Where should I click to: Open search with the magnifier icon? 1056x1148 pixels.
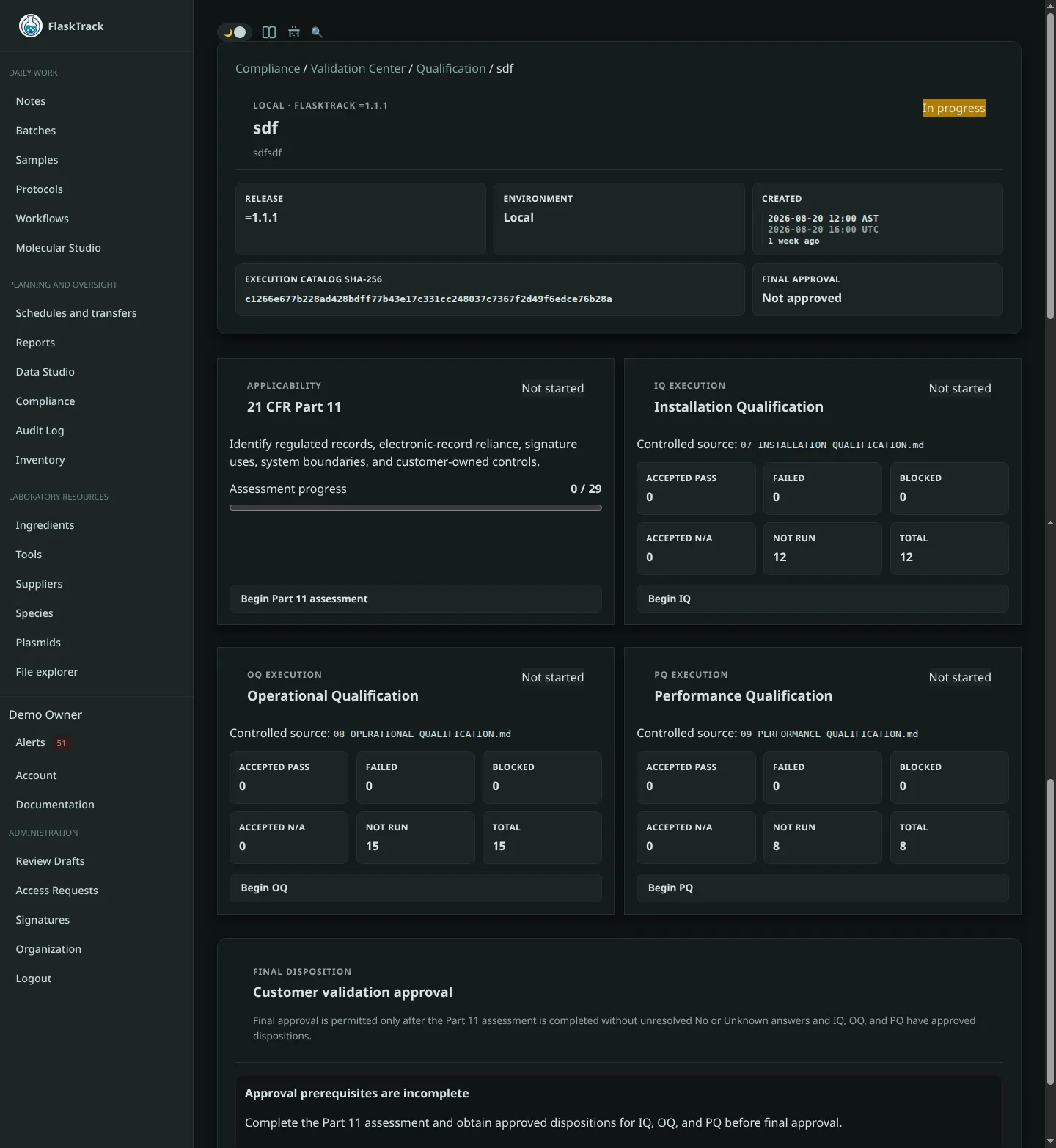(317, 32)
